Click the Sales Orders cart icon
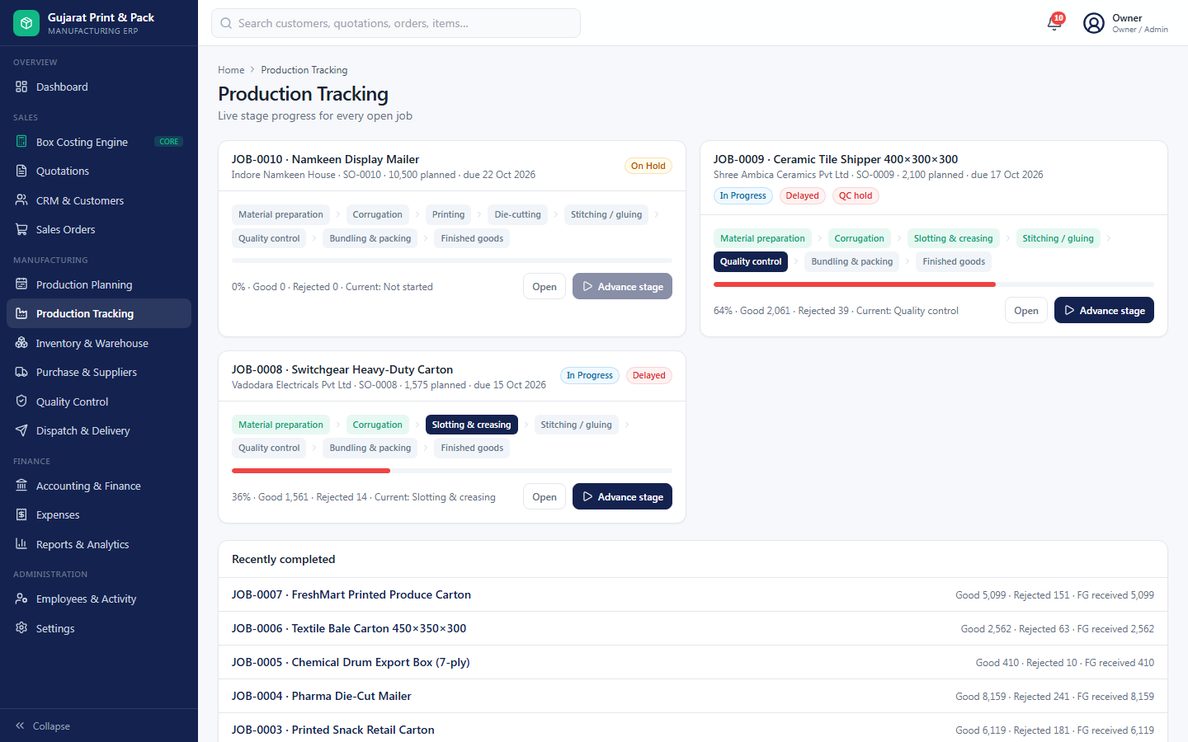Image resolution: width=1188 pixels, height=742 pixels. tap(21, 229)
